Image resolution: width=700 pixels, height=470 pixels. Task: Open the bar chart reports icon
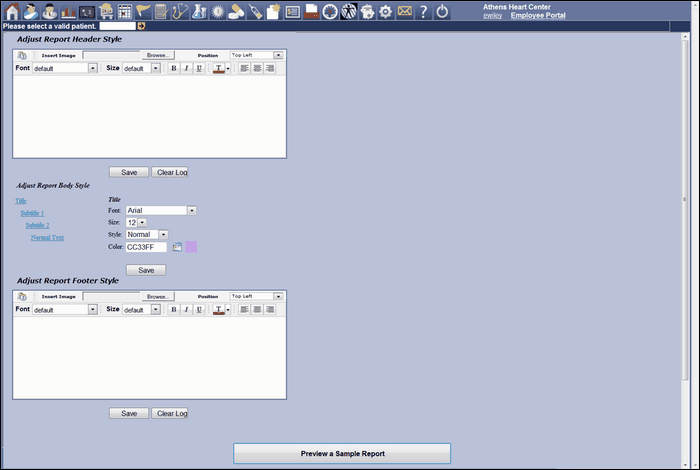(x=68, y=12)
